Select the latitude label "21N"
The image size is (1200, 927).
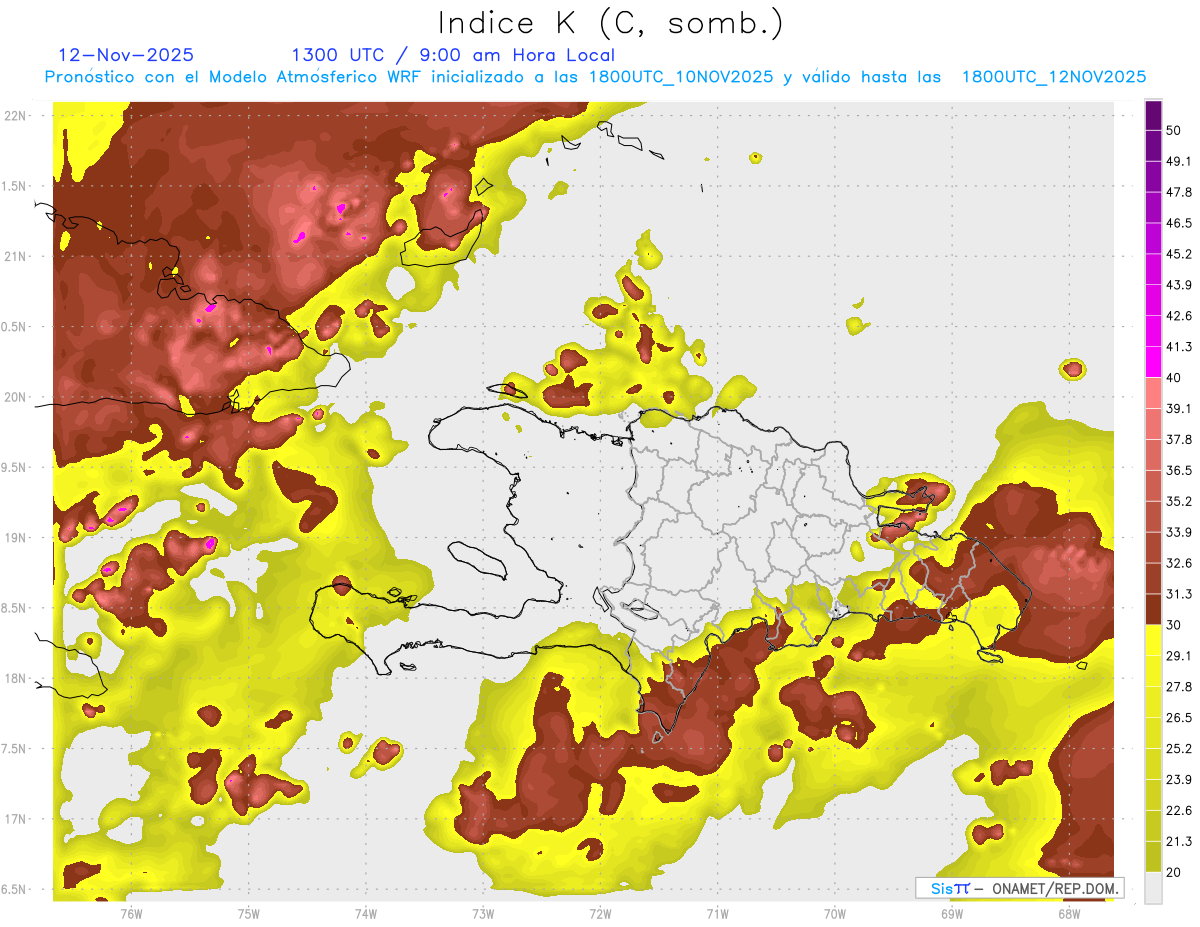17,257
